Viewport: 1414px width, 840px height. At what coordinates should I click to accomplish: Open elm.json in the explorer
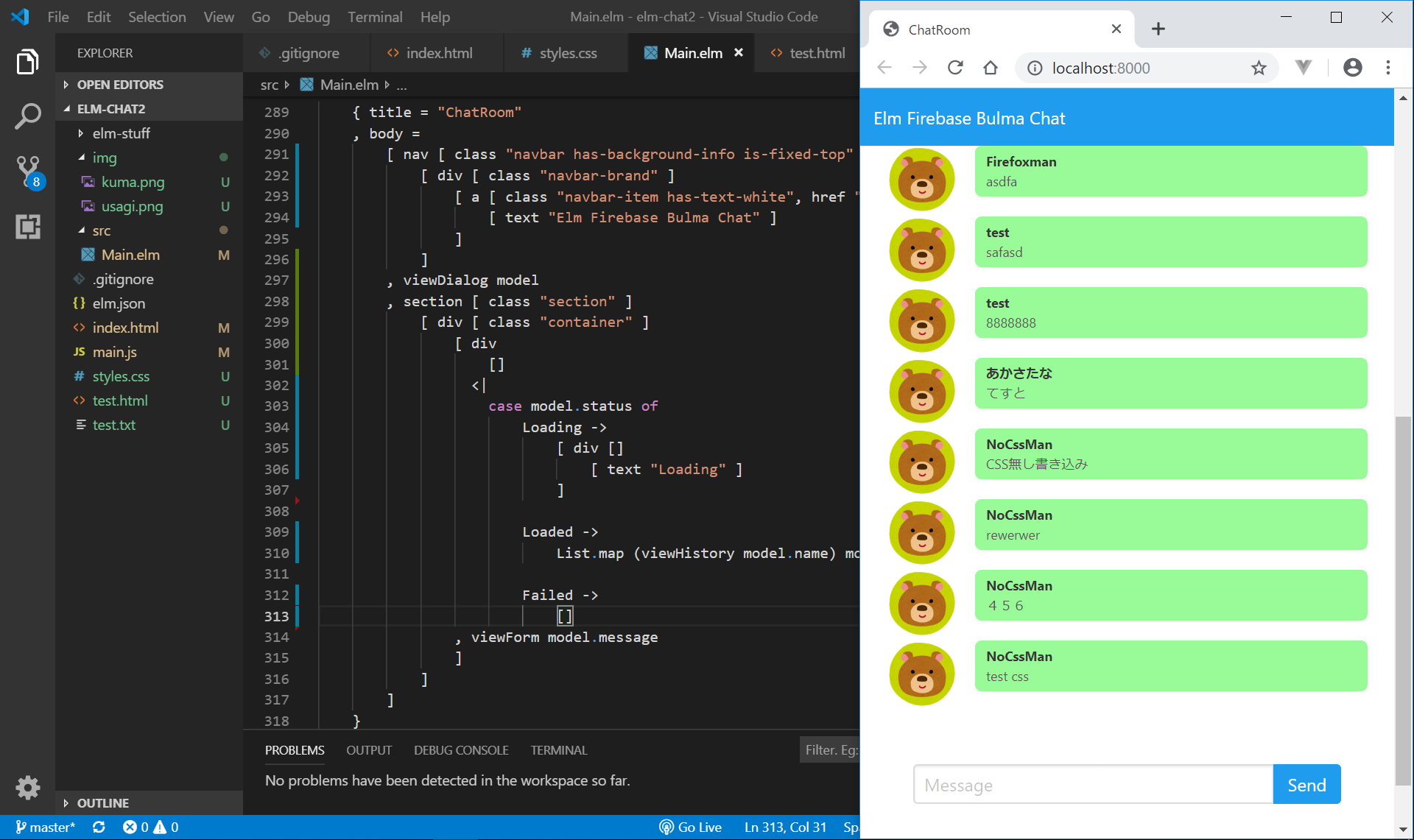(149, 303)
